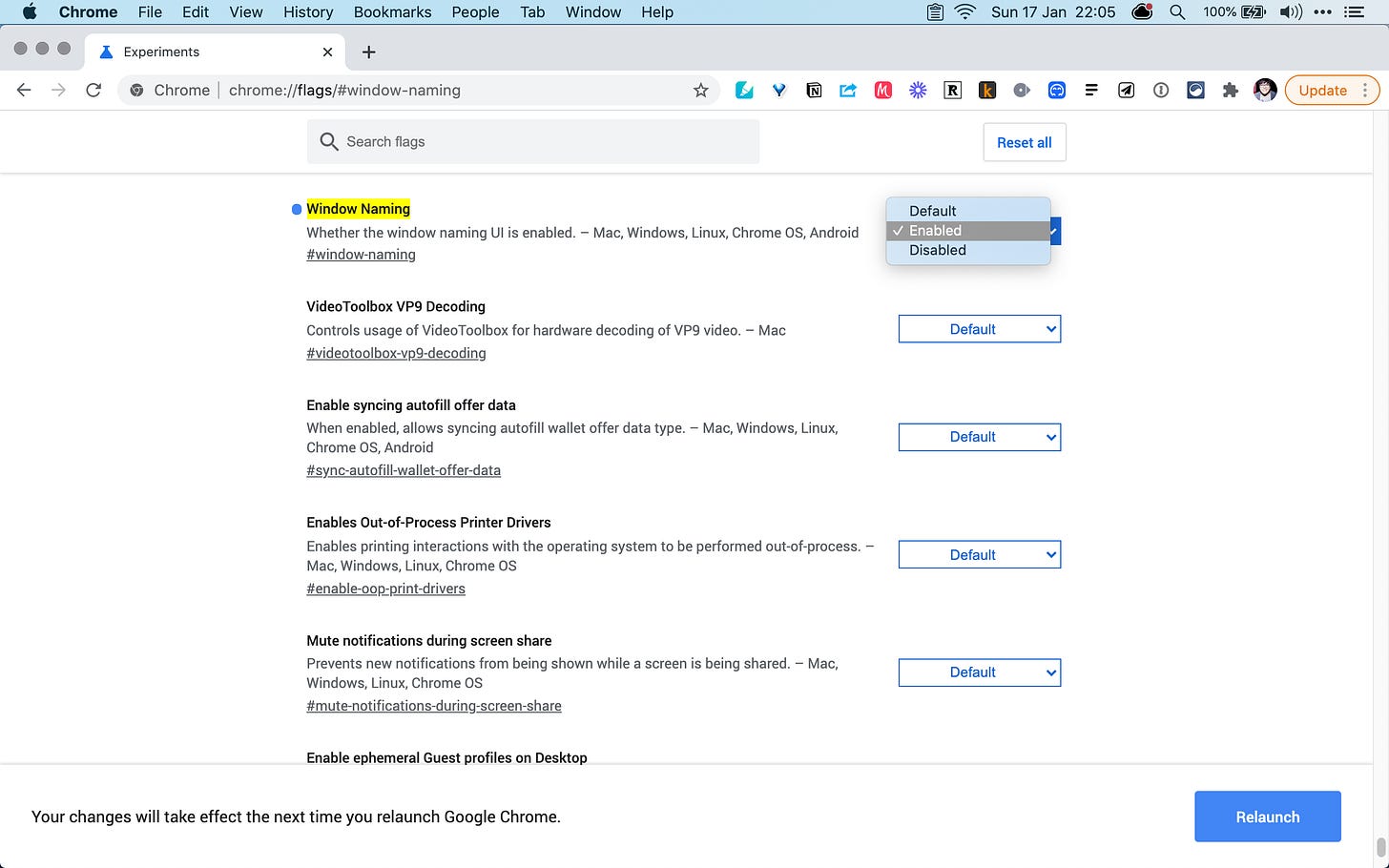Focus the Search flags input field
The height and width of the screenshot is (868, 1389).
pyautogui.click(x=533, y=141)
